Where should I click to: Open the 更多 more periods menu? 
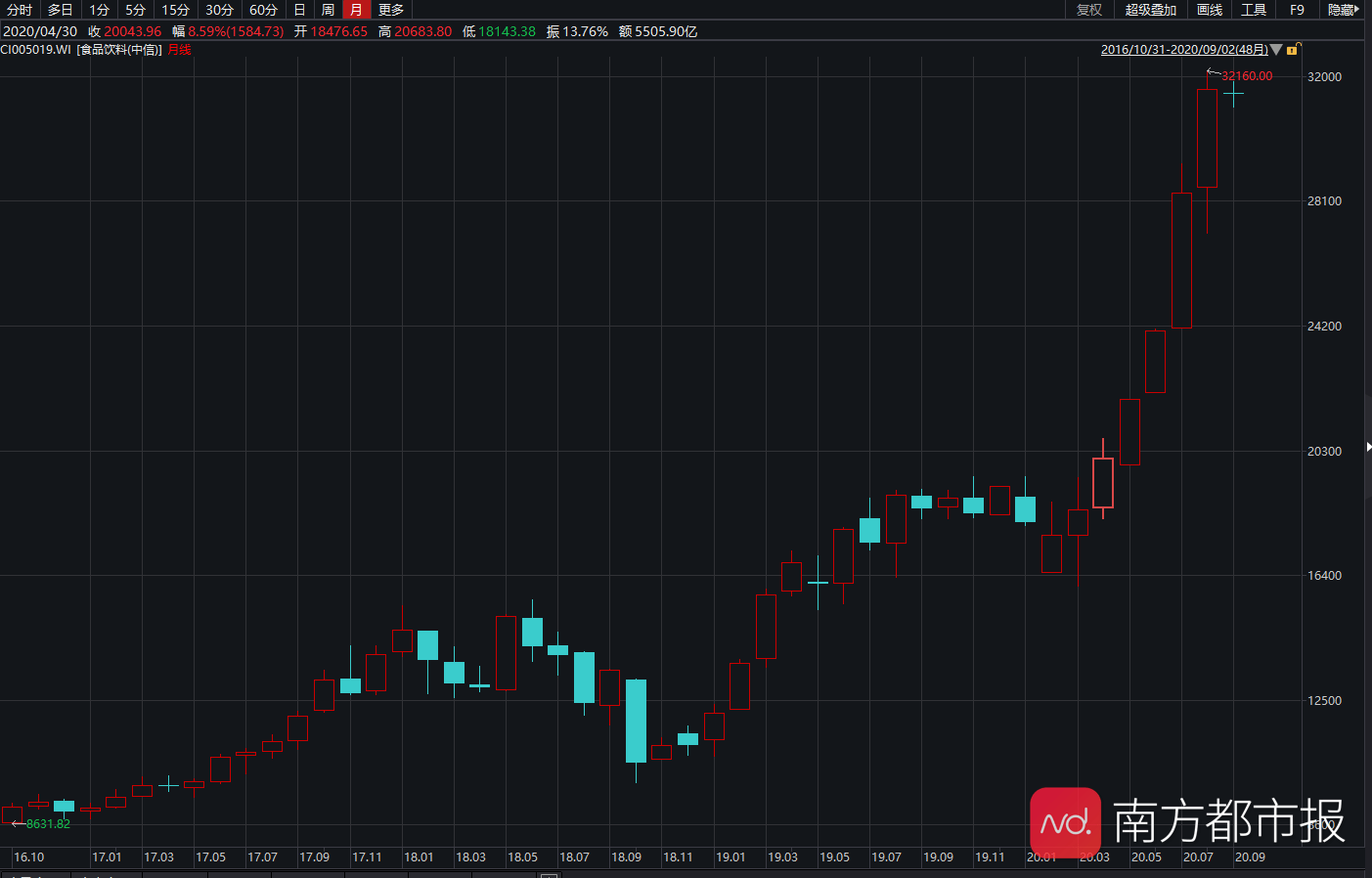click(x=391, y=10)
